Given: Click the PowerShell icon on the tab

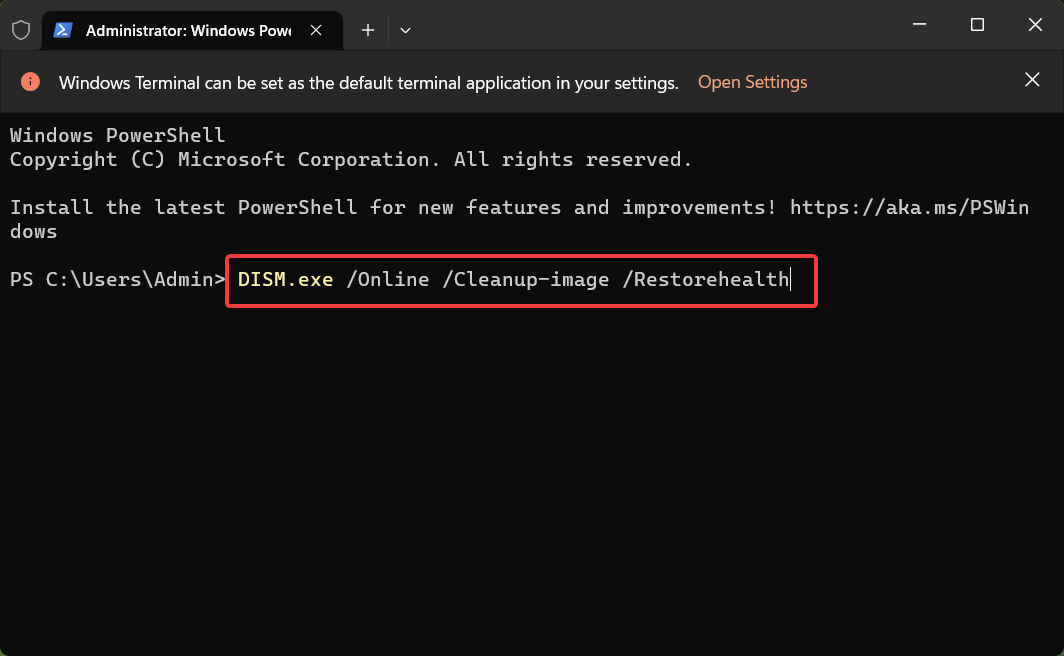Looking at the screenshot, I should [63, 30].
